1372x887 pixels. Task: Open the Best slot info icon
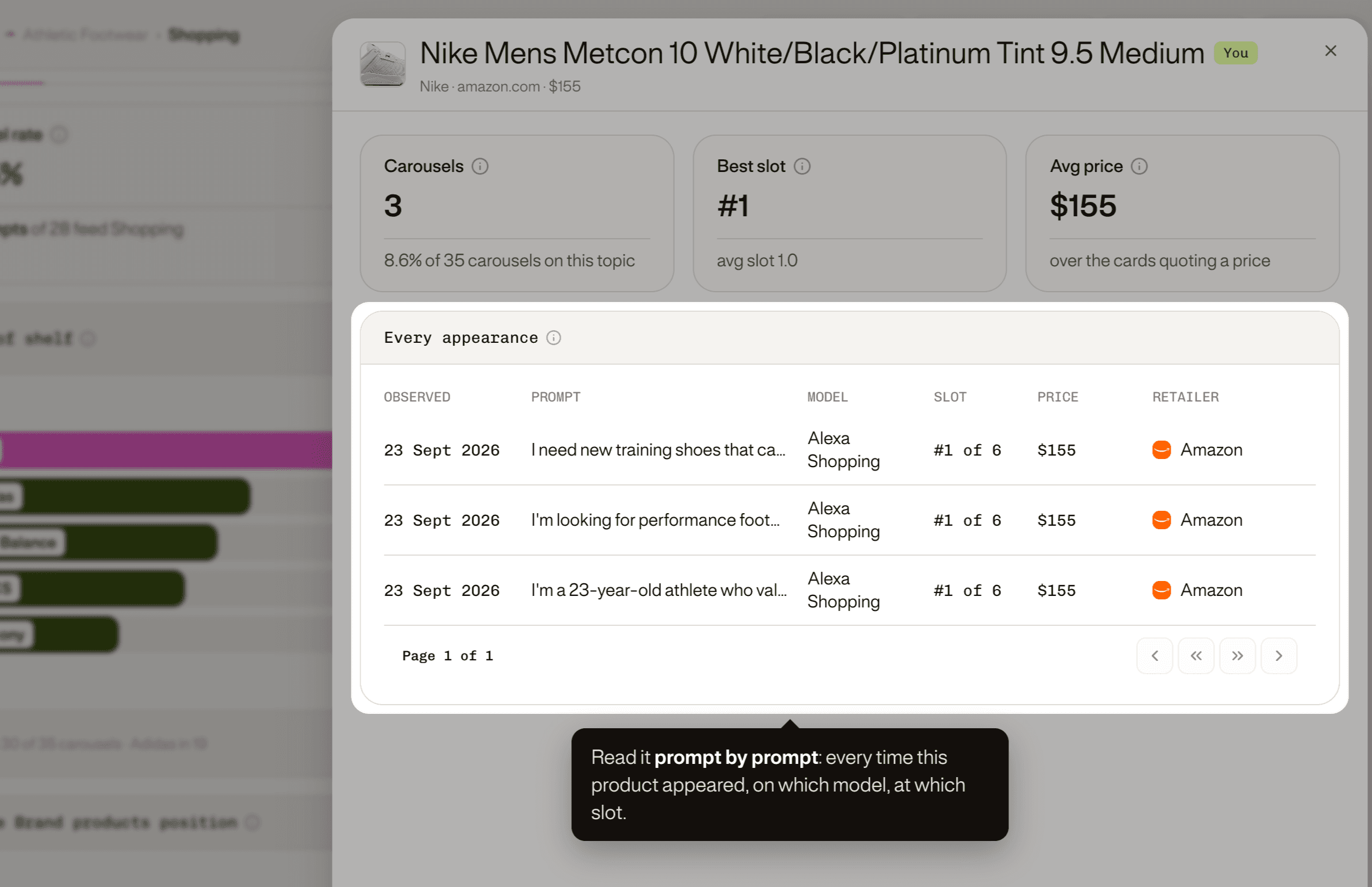tap(802, 166)
